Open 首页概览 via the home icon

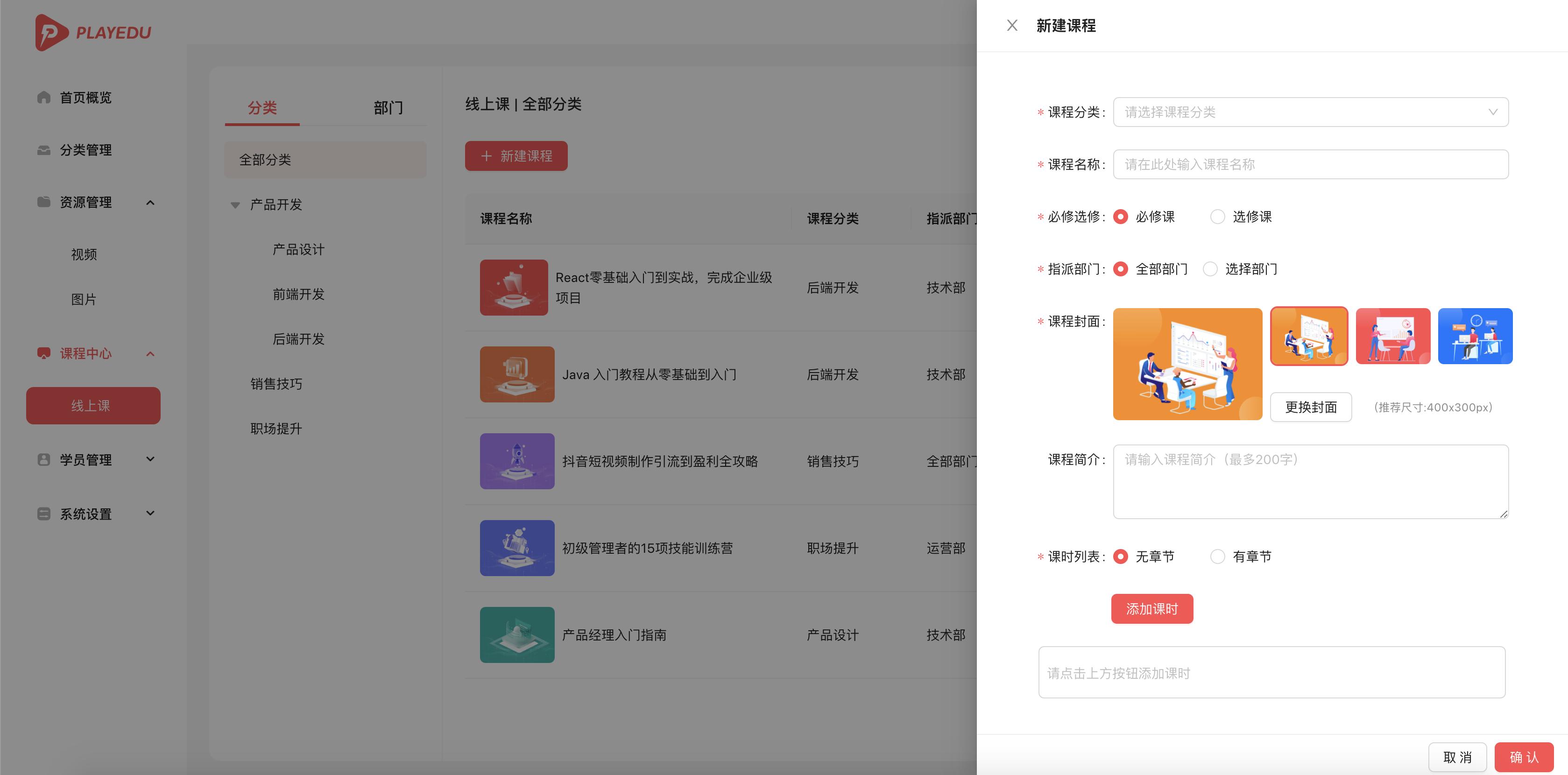[x=43, y=98]
